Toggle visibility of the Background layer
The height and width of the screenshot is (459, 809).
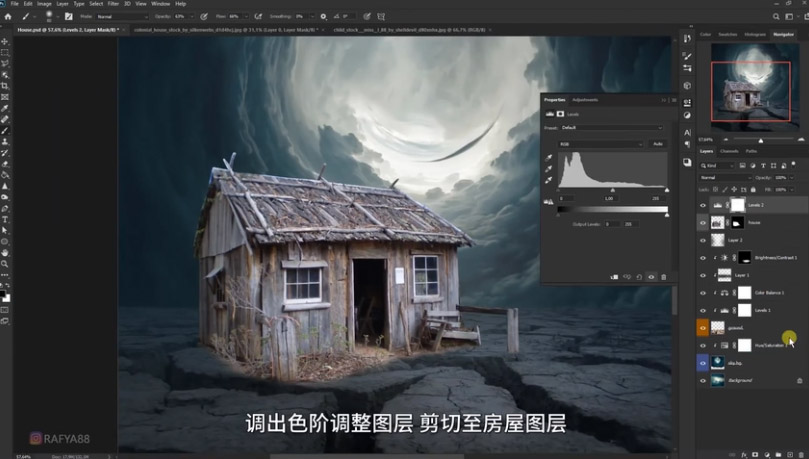click(x=702, y=381)
